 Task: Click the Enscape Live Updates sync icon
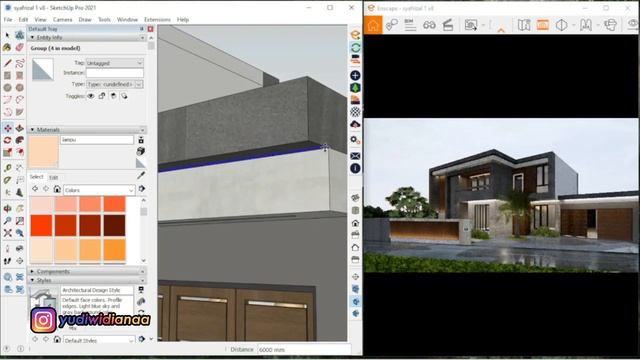pos(356,47)
